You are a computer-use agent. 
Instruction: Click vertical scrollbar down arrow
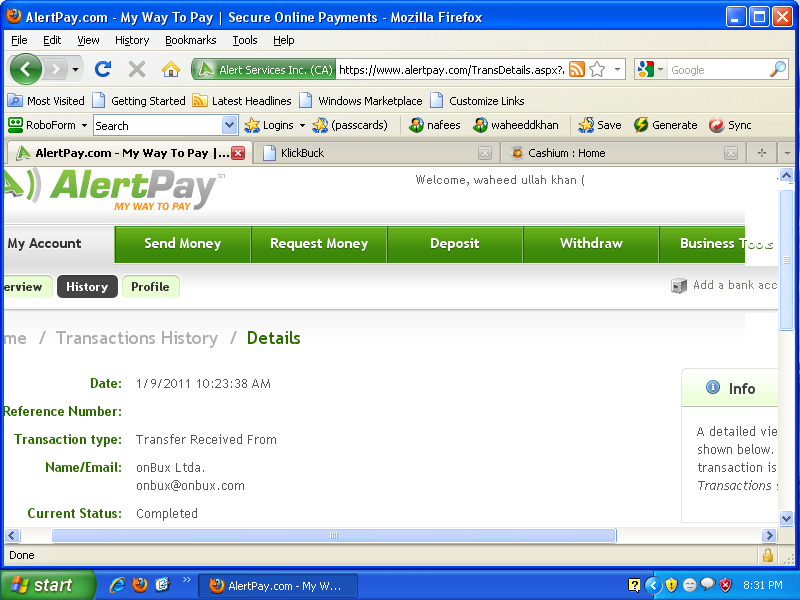click(x=786, y=518)
